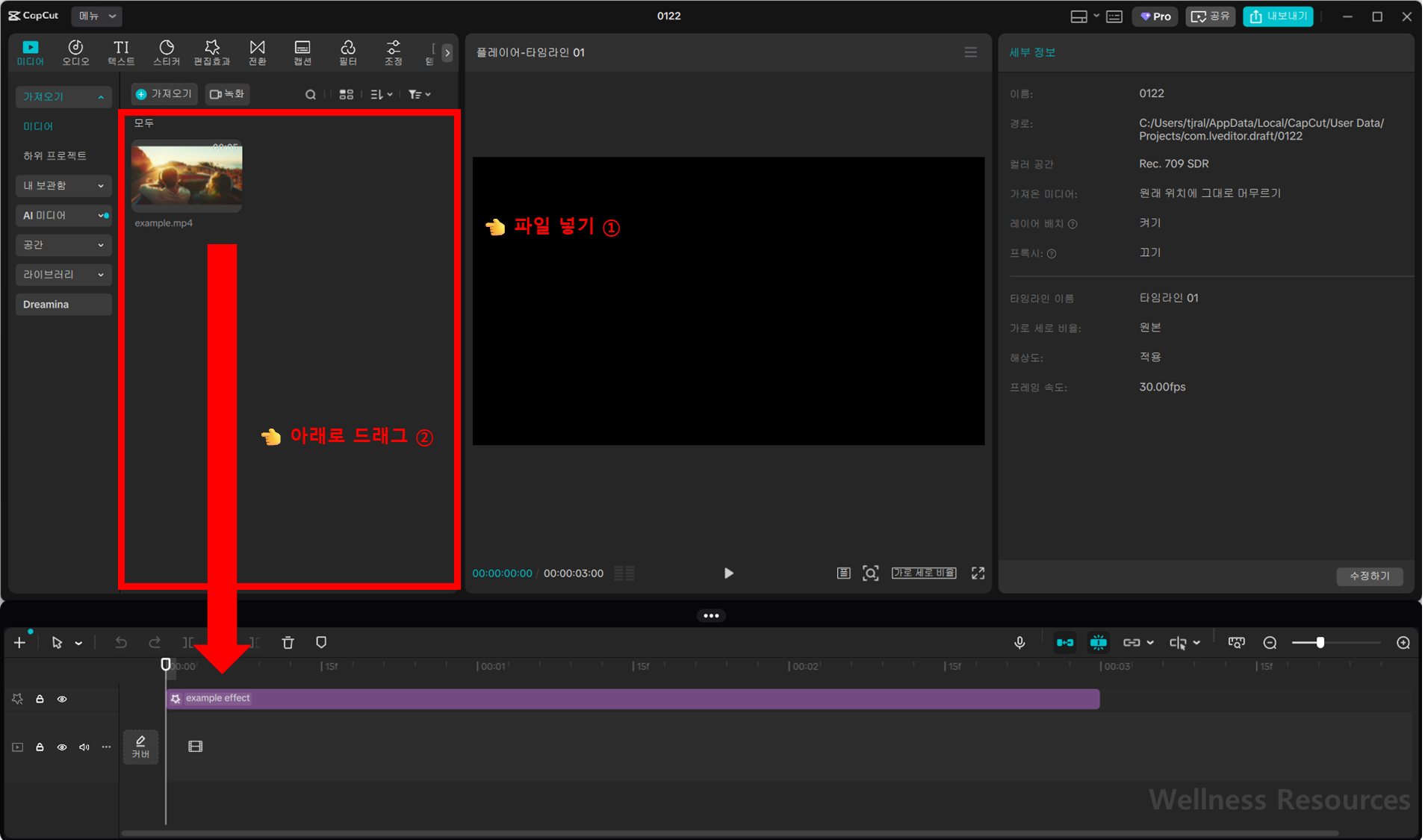The image size is (1428, 840).
Task: Click the timeline add plus icon
Action: (19, 642)
